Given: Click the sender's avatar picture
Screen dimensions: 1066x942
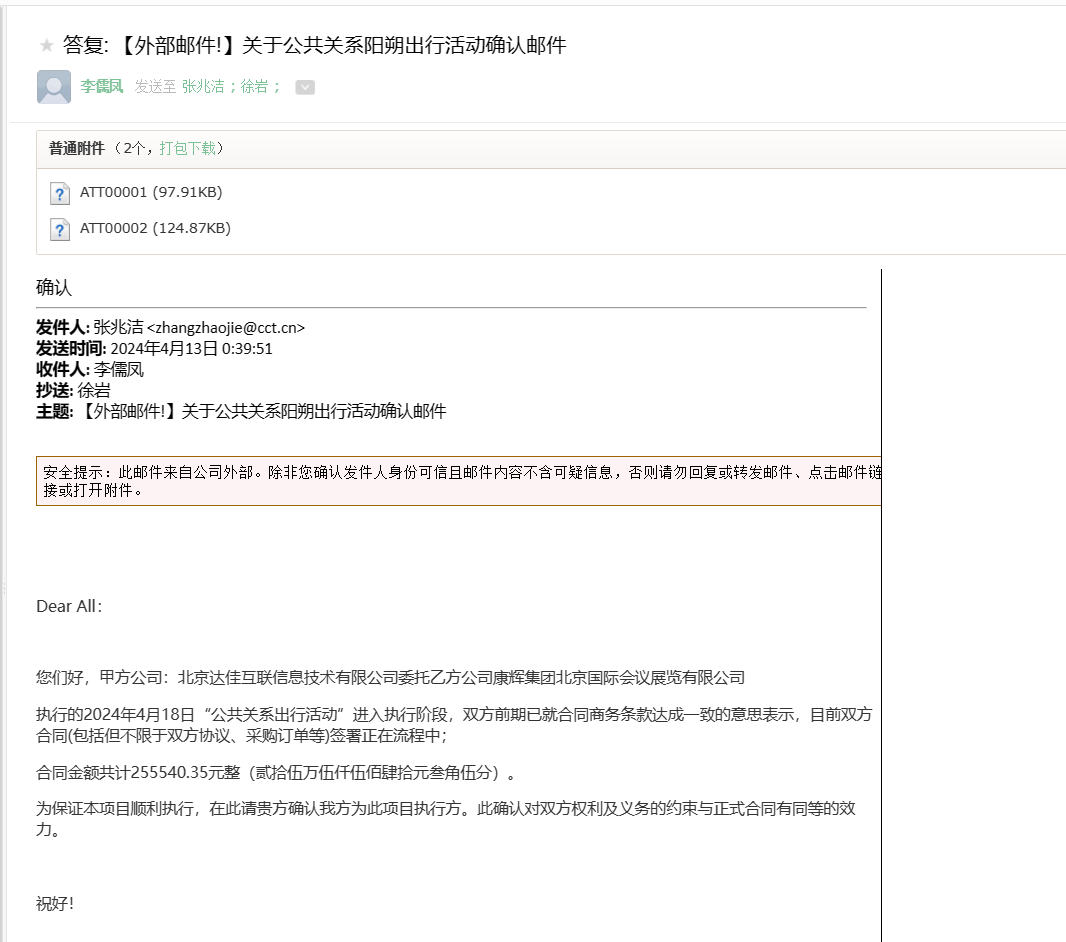Looking at the screenshot, I should tap(54, 87).
